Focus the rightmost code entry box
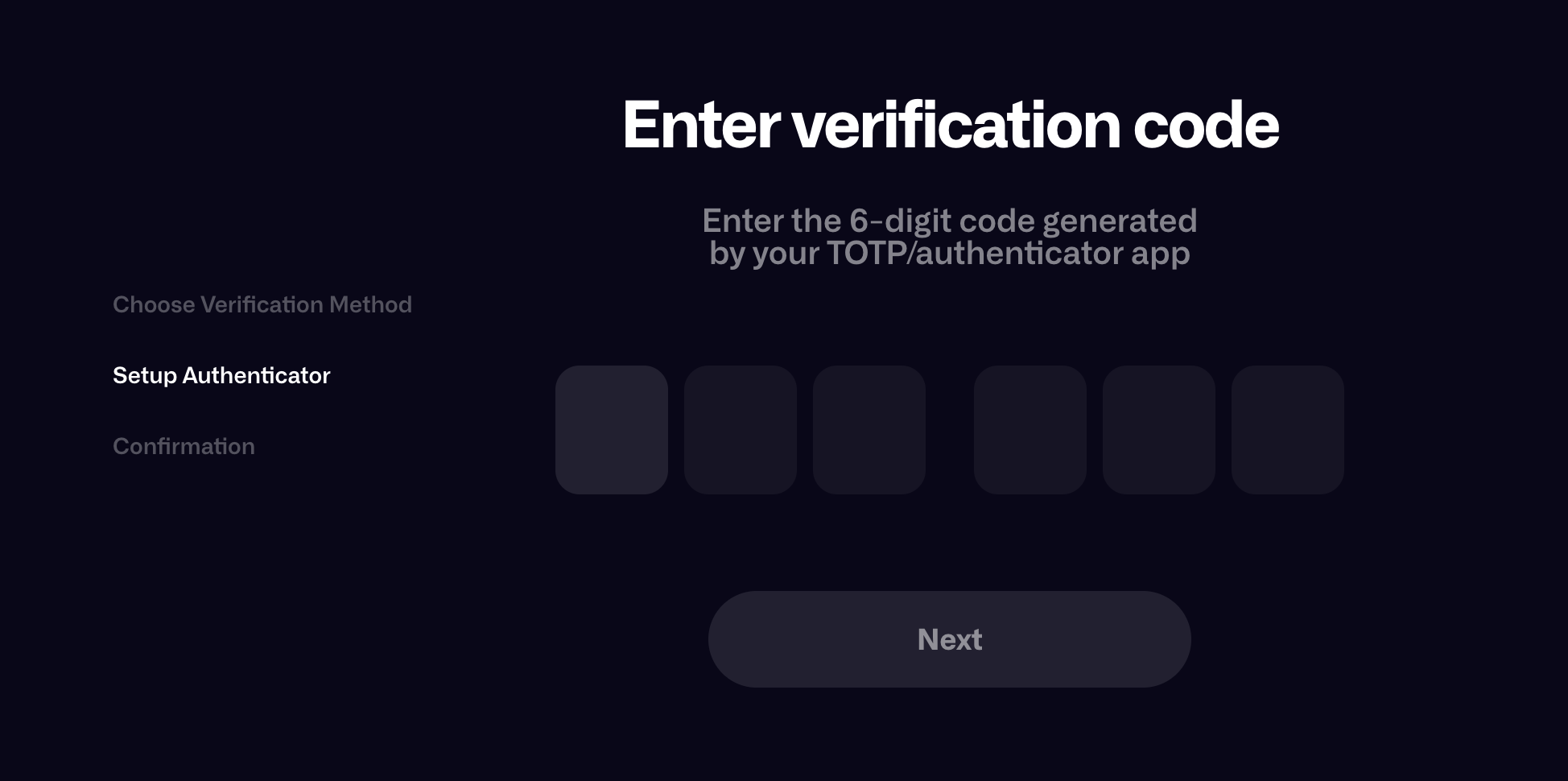The height and width of the screenshot is (781, 1568). click(1288, 430)
